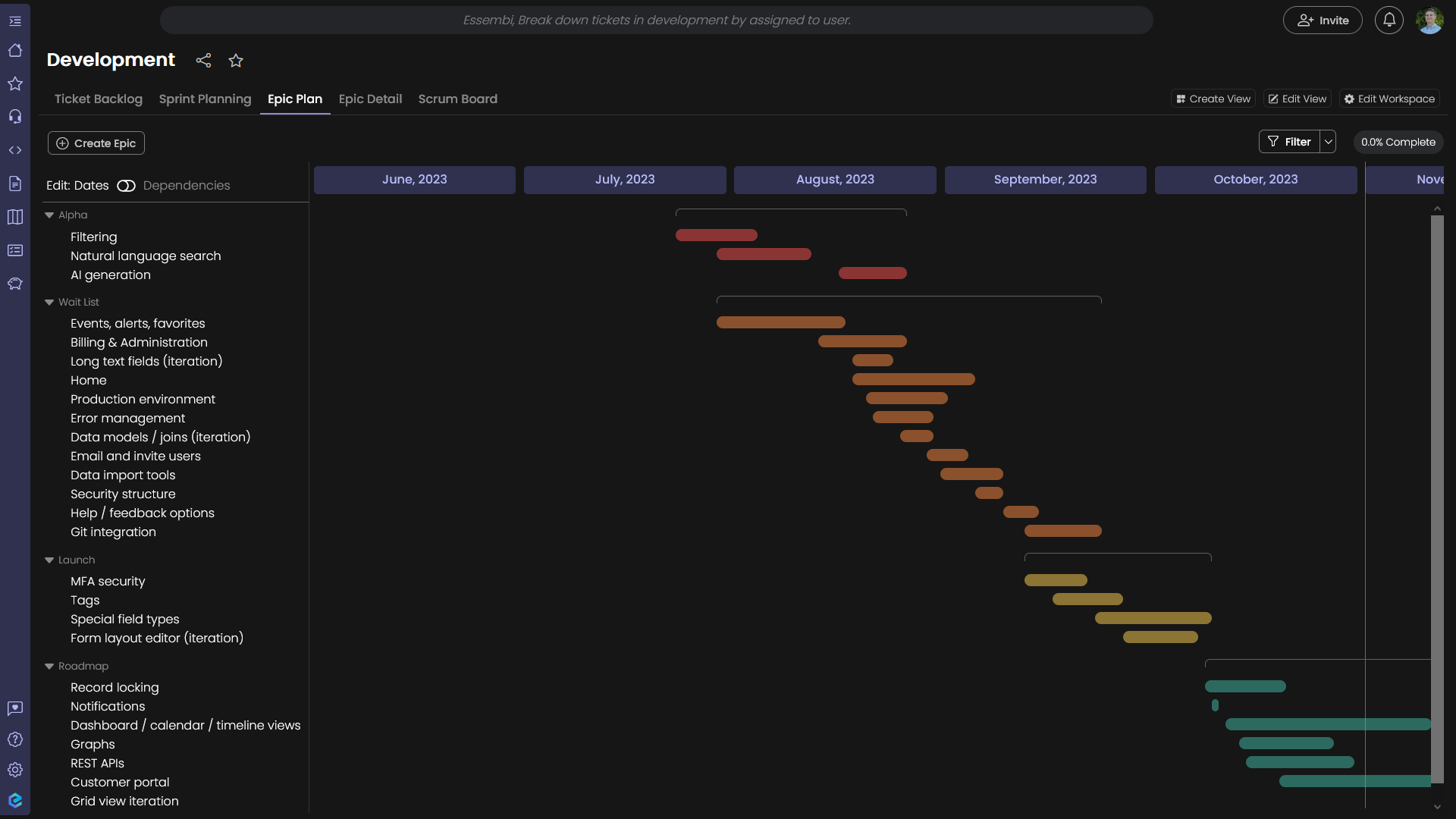Open the help question mark icon
This screenshot has height=819, width=1456.
(15, 739)
